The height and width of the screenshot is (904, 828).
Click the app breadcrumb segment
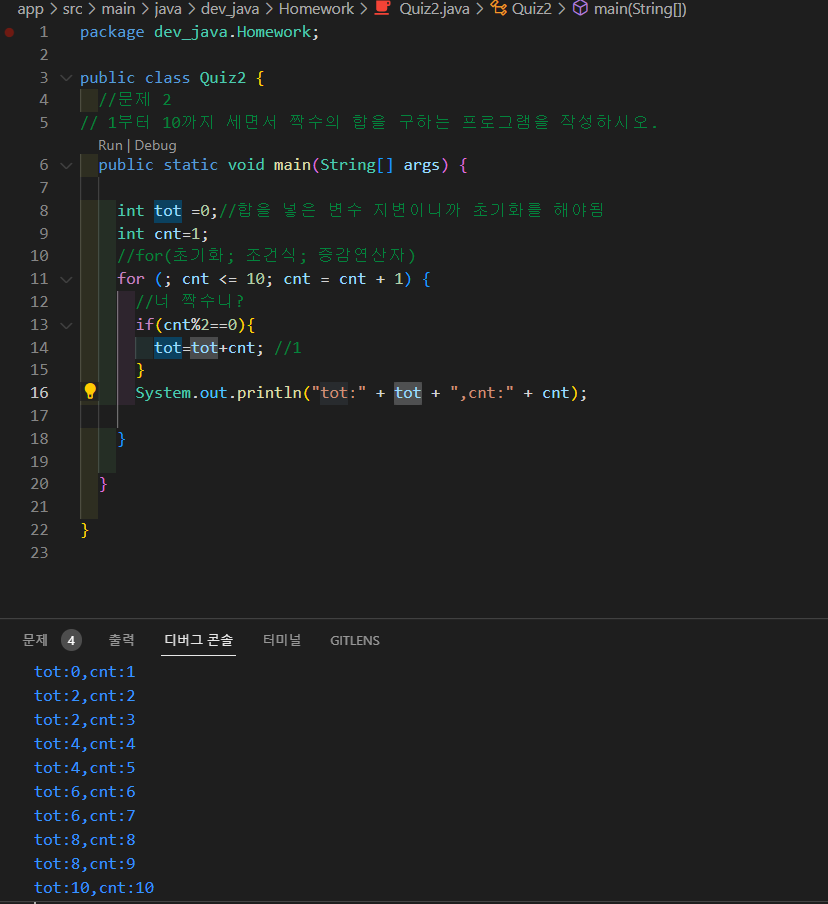click(x=31, y=9)
